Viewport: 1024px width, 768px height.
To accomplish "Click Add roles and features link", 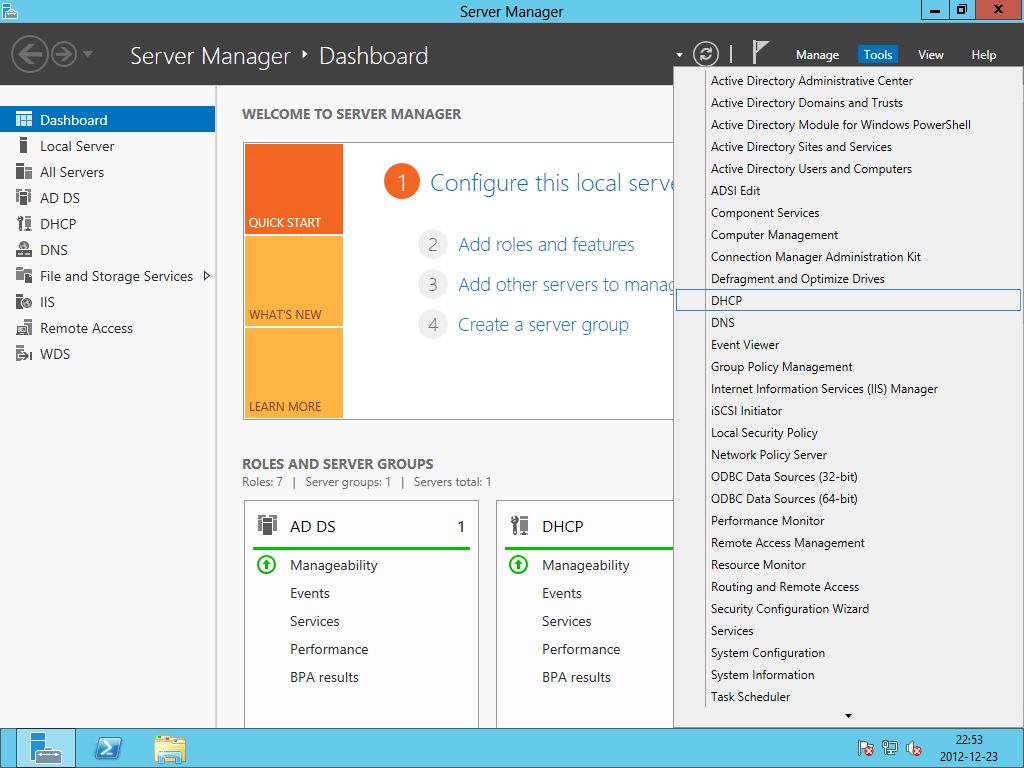I will [x=546, y=244].
